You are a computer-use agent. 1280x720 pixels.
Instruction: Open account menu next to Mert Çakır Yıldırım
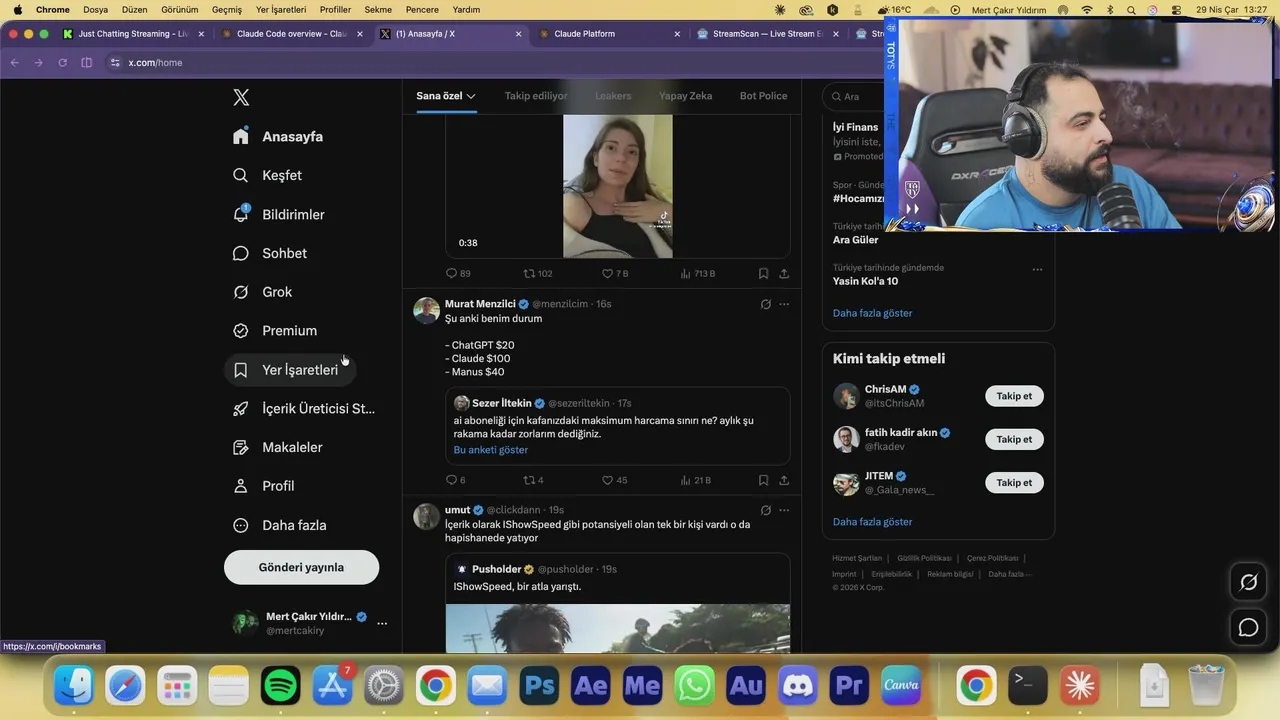pos(382,623)
